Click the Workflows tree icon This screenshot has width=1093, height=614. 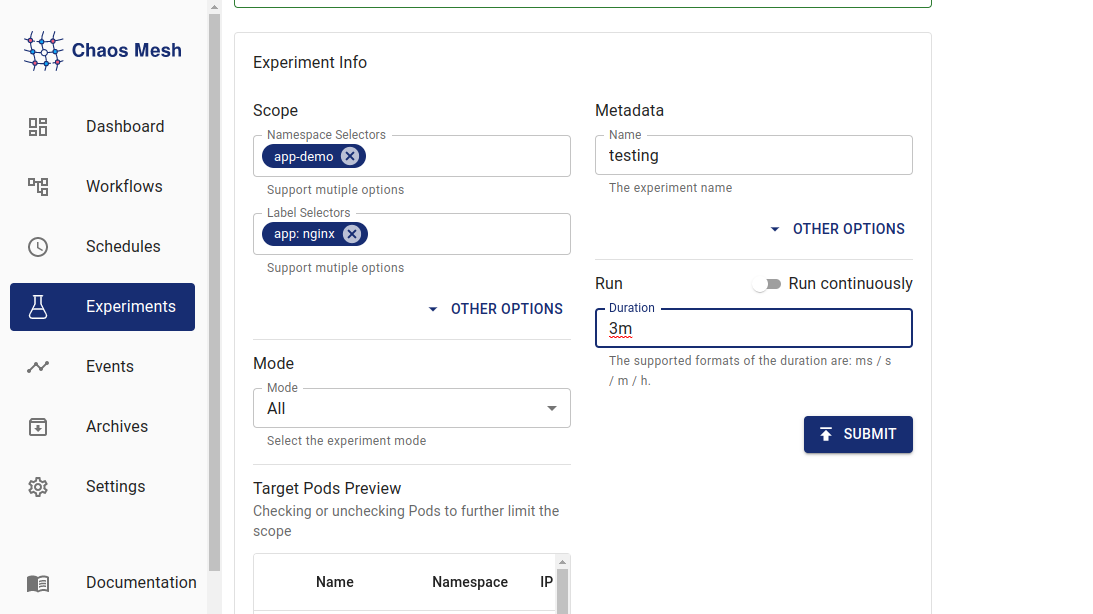[38, 187]
